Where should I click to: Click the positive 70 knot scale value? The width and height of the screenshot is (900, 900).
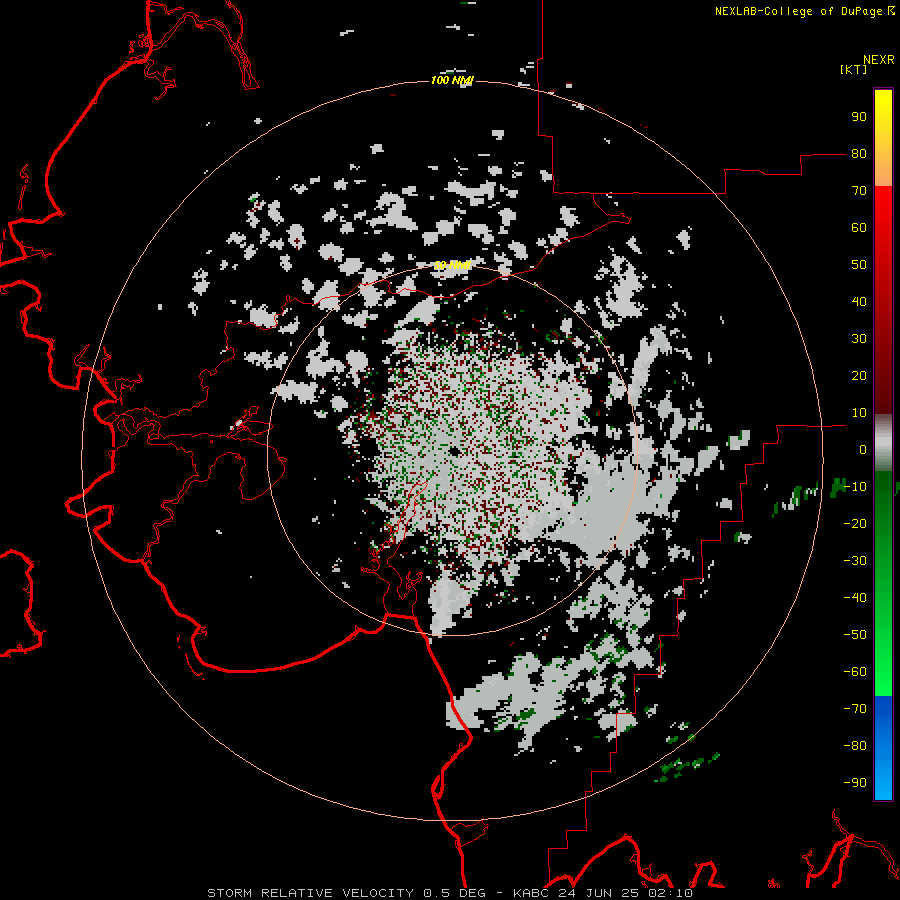pos(859,191)
